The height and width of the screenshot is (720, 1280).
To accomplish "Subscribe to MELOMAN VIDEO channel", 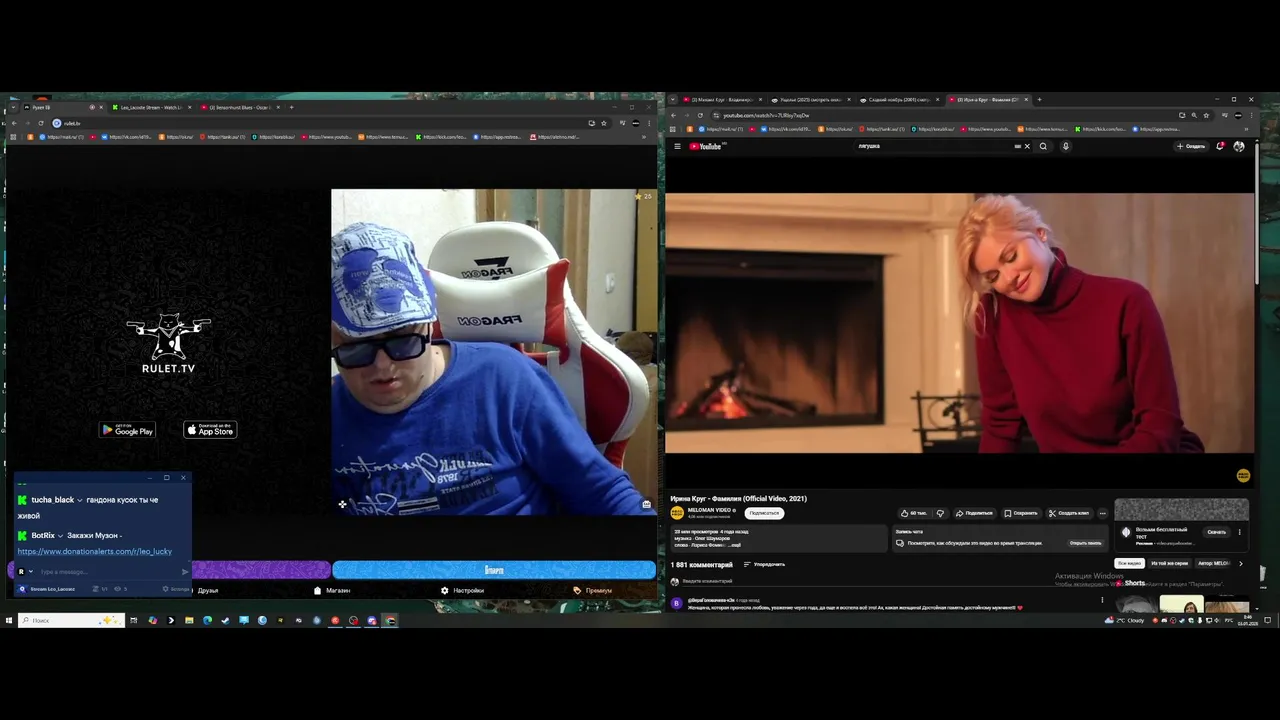I will [x=764, y=513].
